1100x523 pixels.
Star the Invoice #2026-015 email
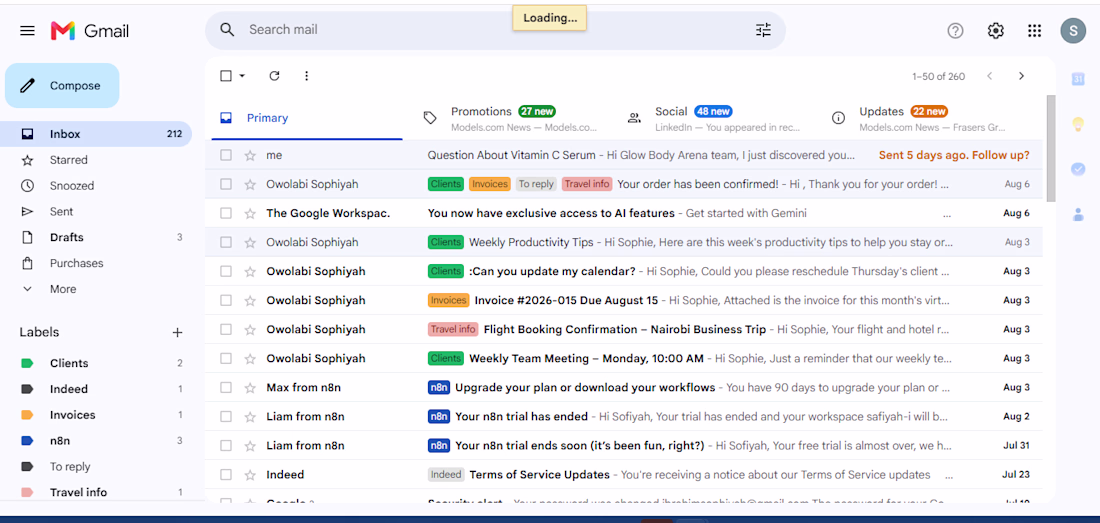[x=250, y=300]
